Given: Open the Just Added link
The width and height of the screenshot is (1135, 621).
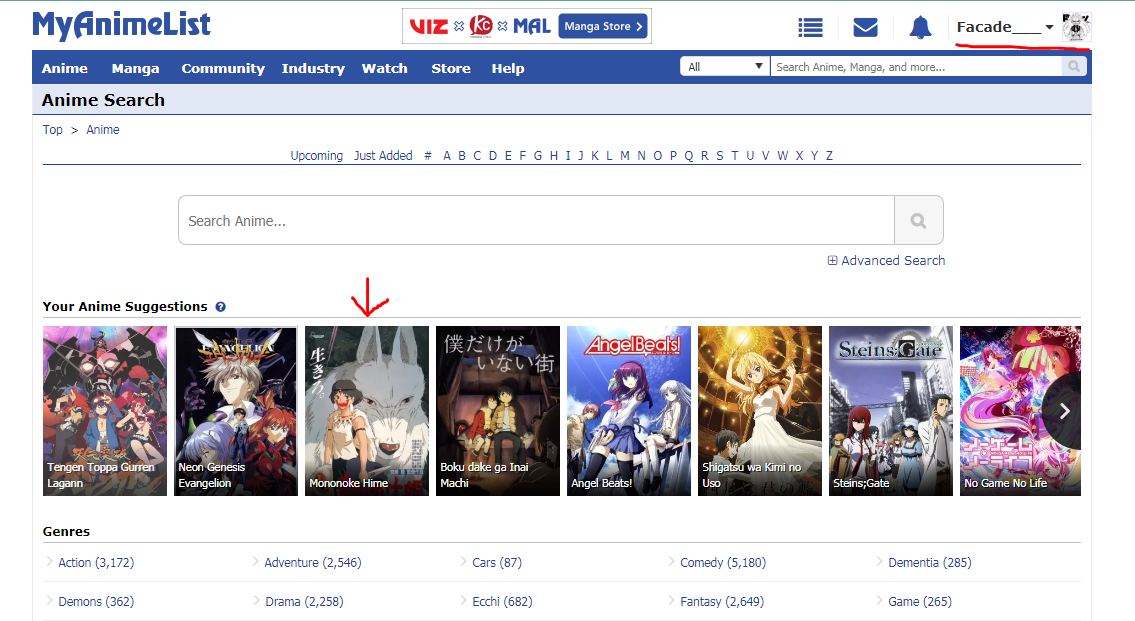Looking at the screenshot, I should (383, 156).
